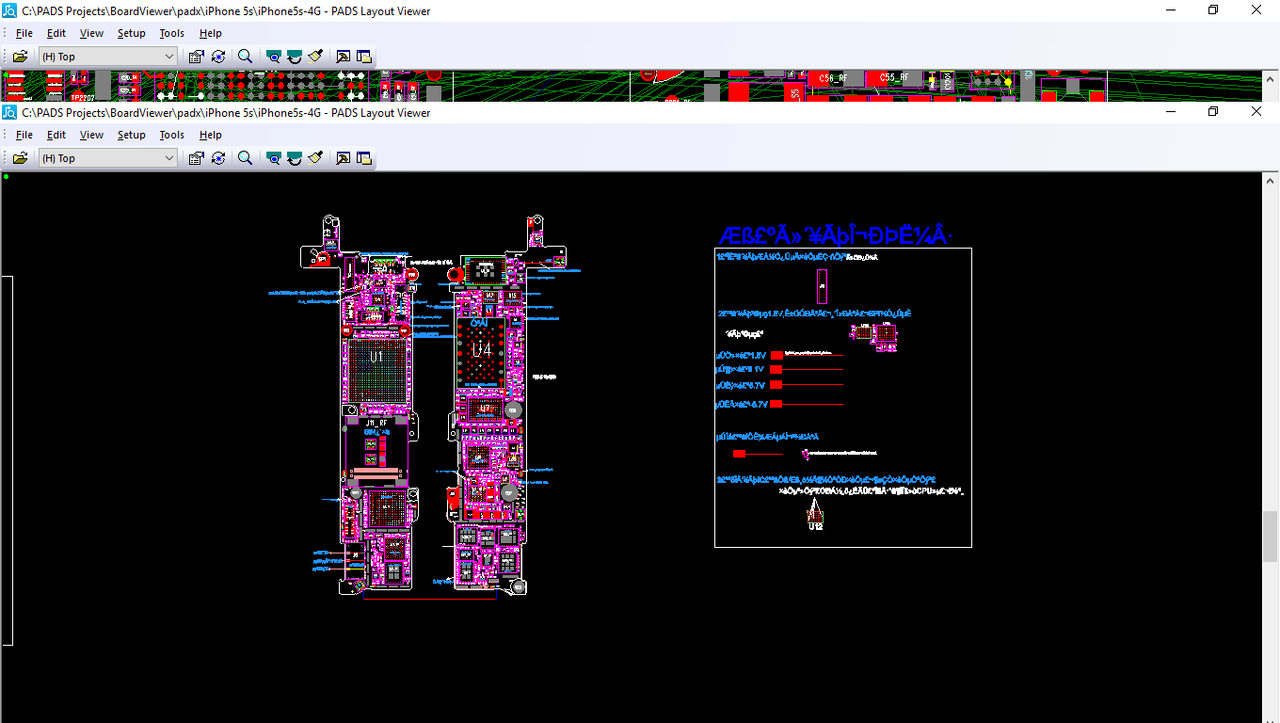Viewport: 1280px width, 723px height.
Task: Open File menu in front window
Action: 24,135
